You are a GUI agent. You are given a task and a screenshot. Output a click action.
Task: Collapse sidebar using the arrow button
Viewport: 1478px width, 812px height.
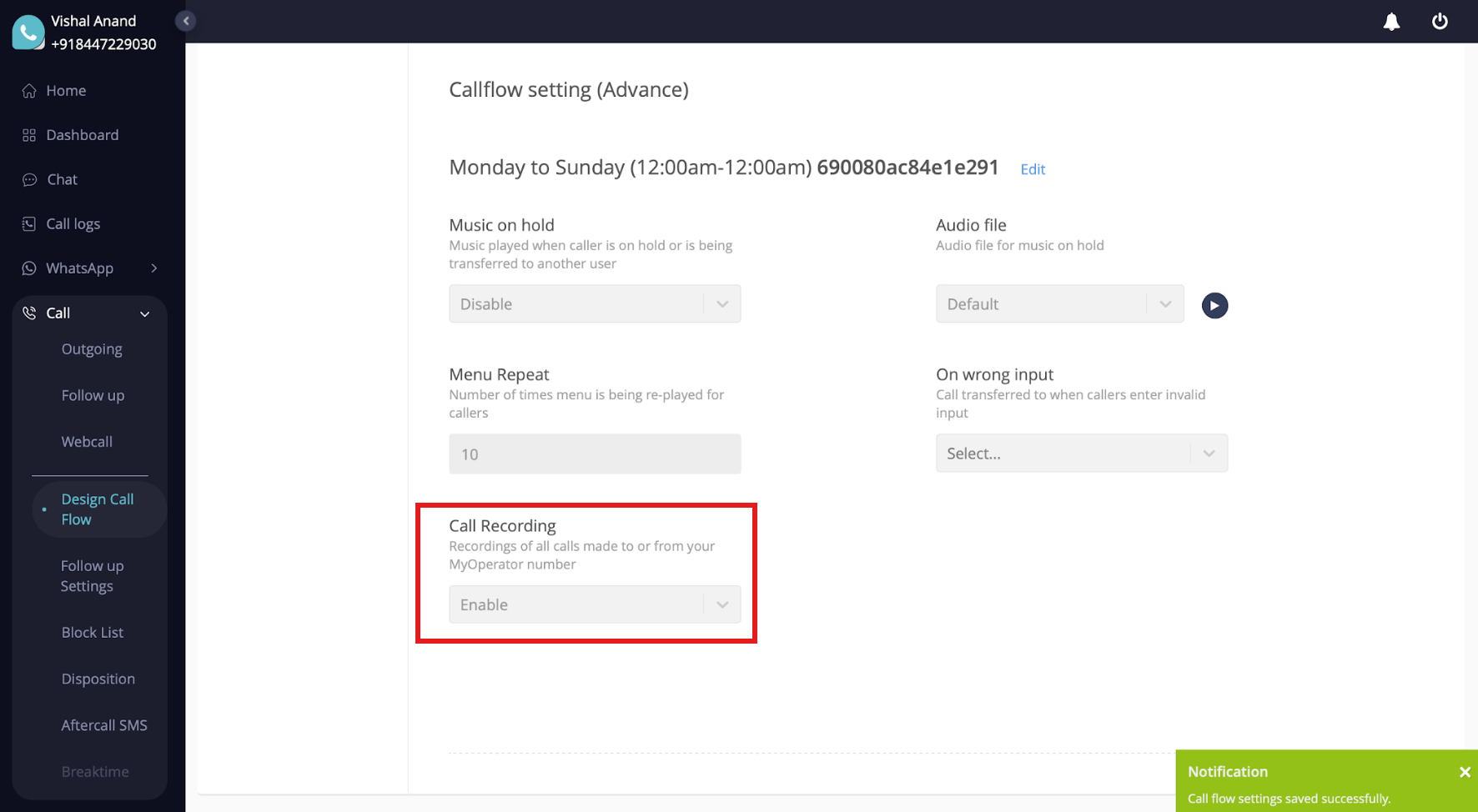[x=186, y=21]
